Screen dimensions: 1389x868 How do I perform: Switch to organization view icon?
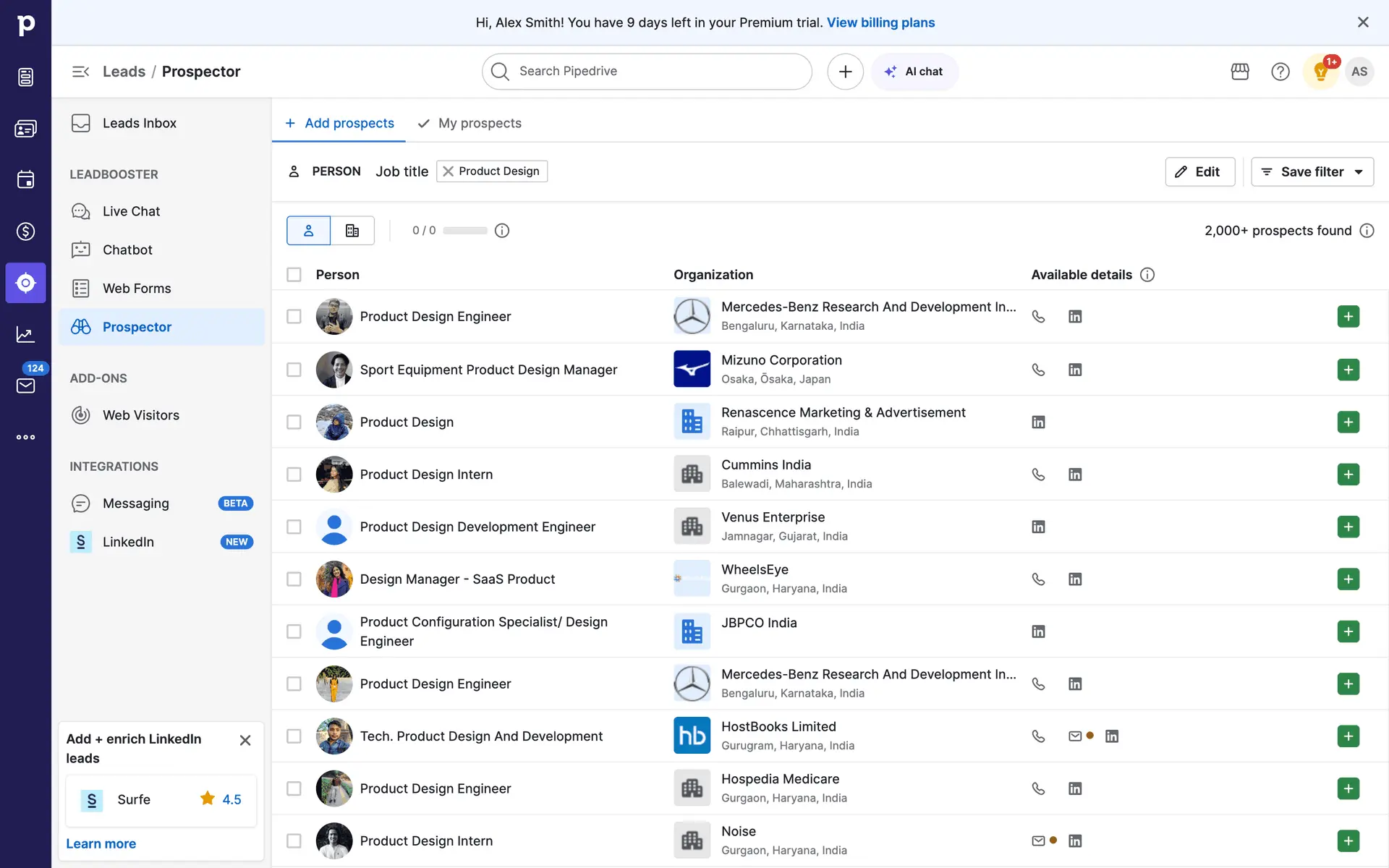coord(352,231)
